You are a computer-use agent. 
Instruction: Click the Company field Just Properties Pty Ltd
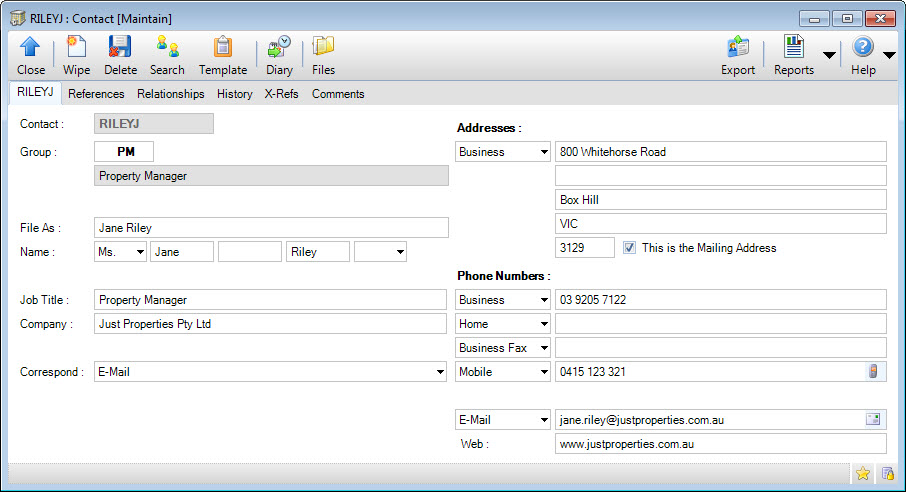[270, 324]
